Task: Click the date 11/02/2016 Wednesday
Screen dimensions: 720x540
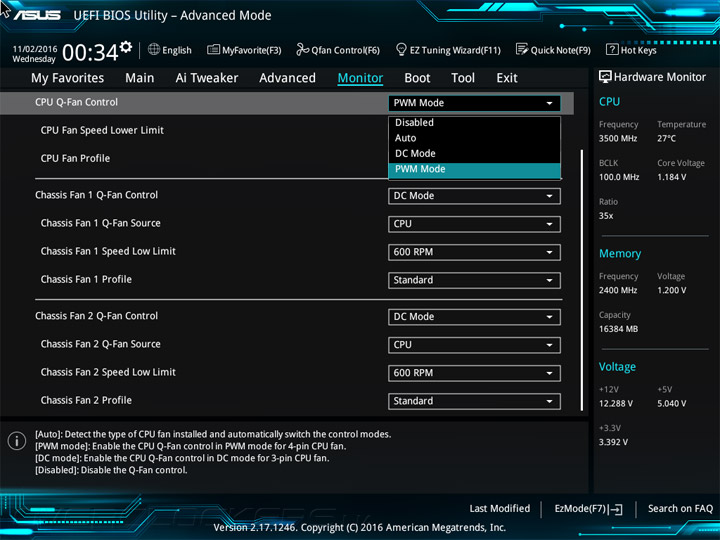Action: point(34,54)
